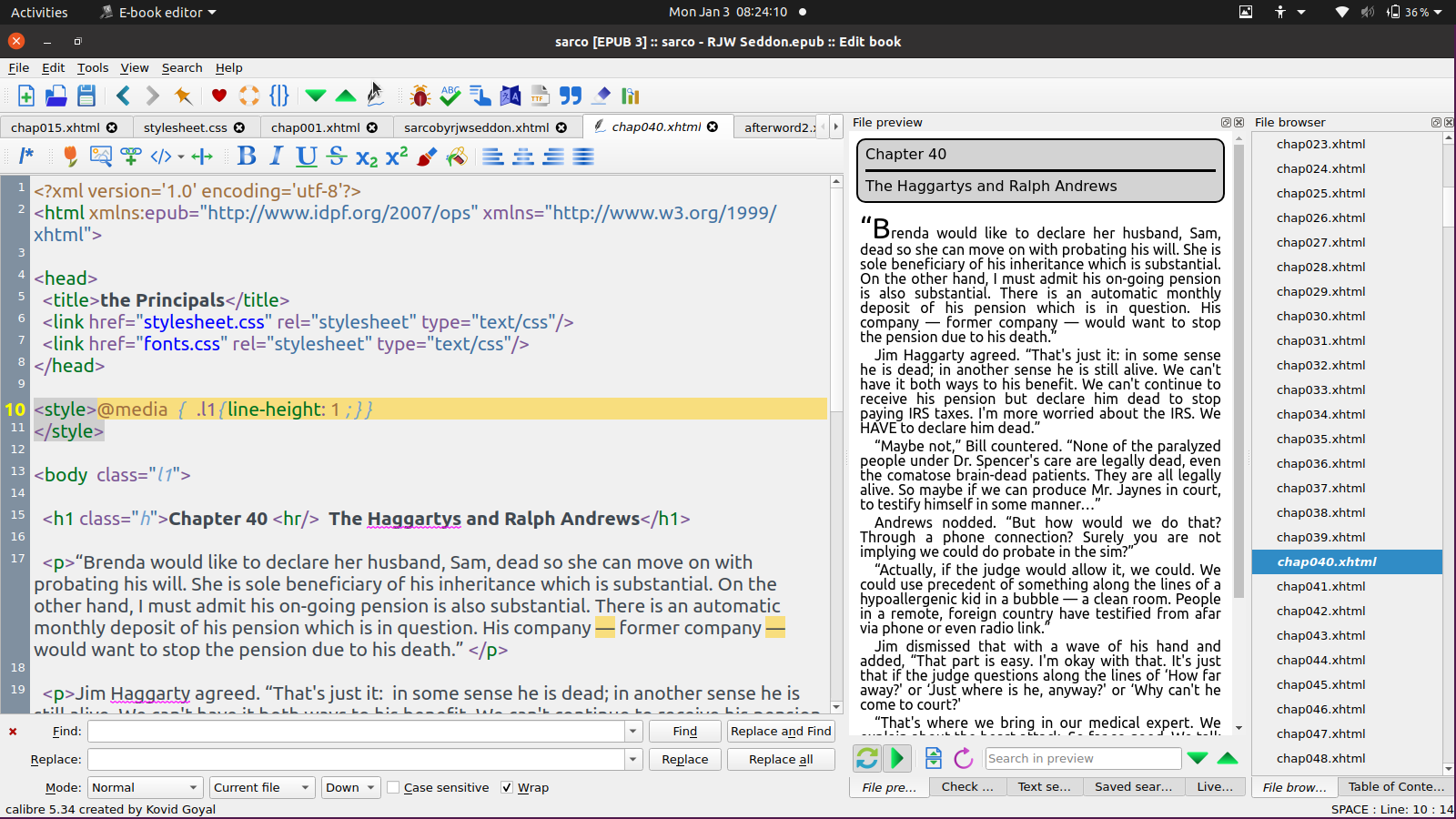Expand the Down direction dropdown

[350, 788]
